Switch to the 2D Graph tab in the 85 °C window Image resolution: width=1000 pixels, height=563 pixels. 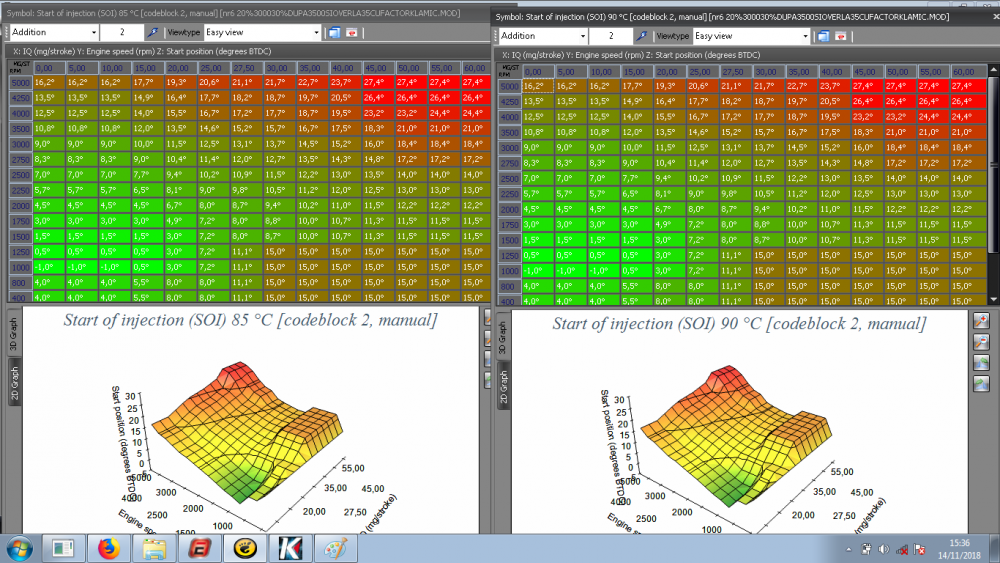pos(14,383)
